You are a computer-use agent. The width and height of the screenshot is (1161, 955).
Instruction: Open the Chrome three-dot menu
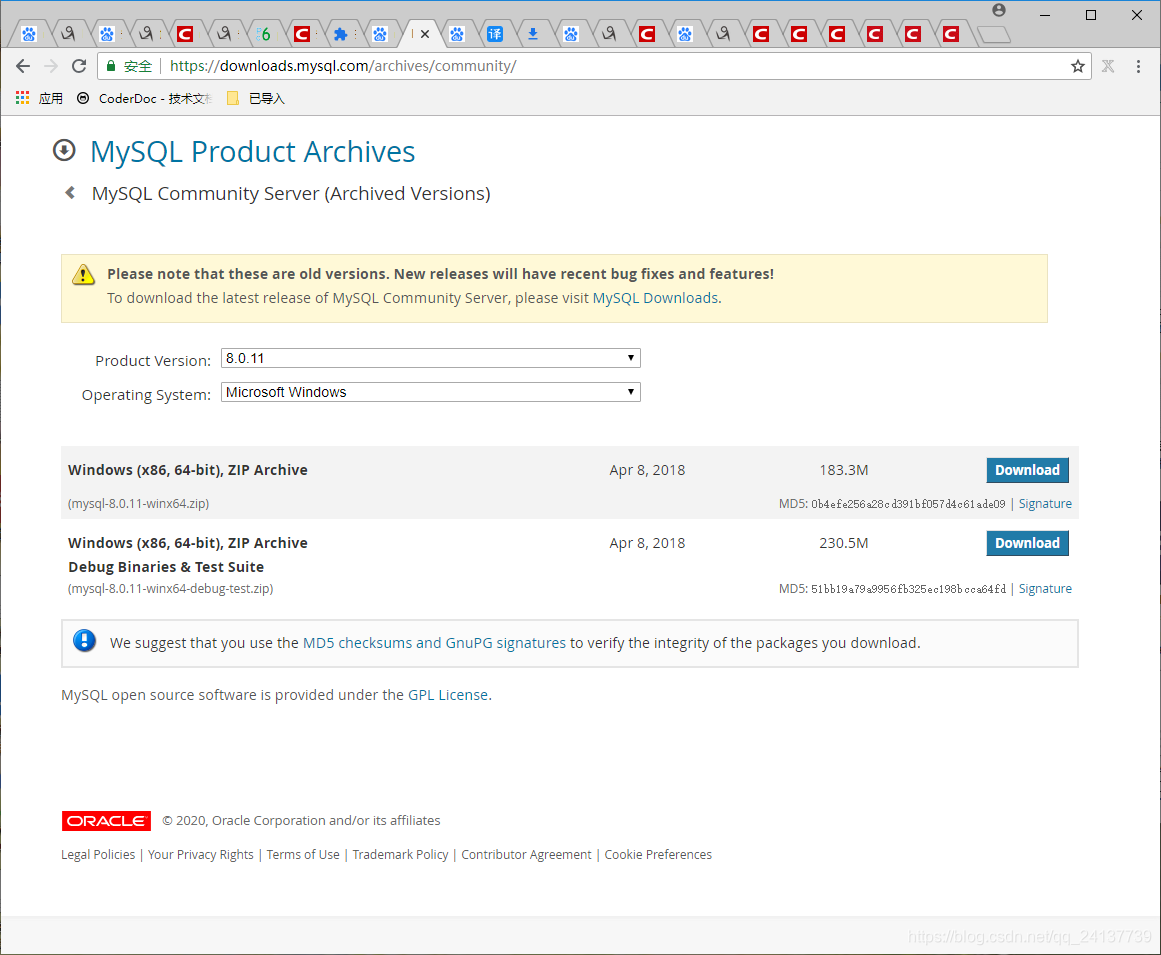(x=1138, y=66)
